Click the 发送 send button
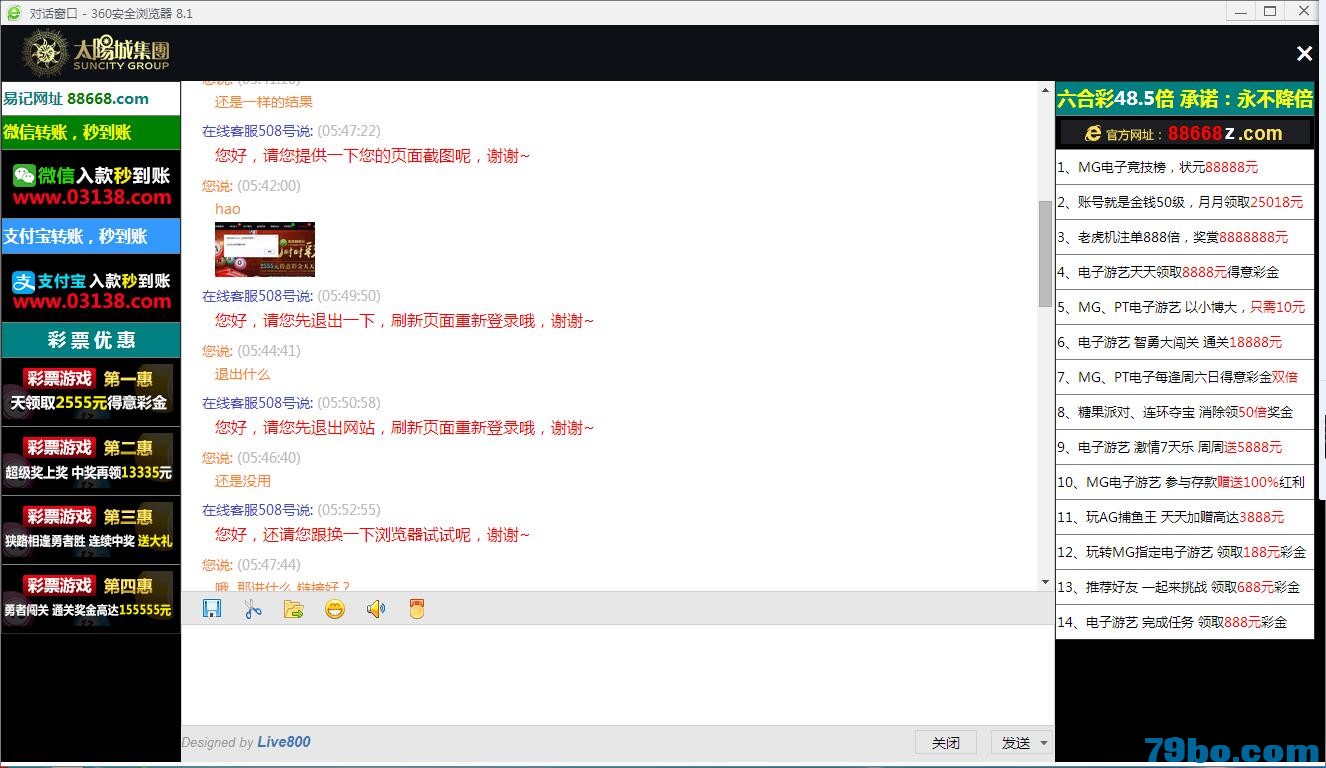This screenshot has height=768, width=1326. (1015, 743)
